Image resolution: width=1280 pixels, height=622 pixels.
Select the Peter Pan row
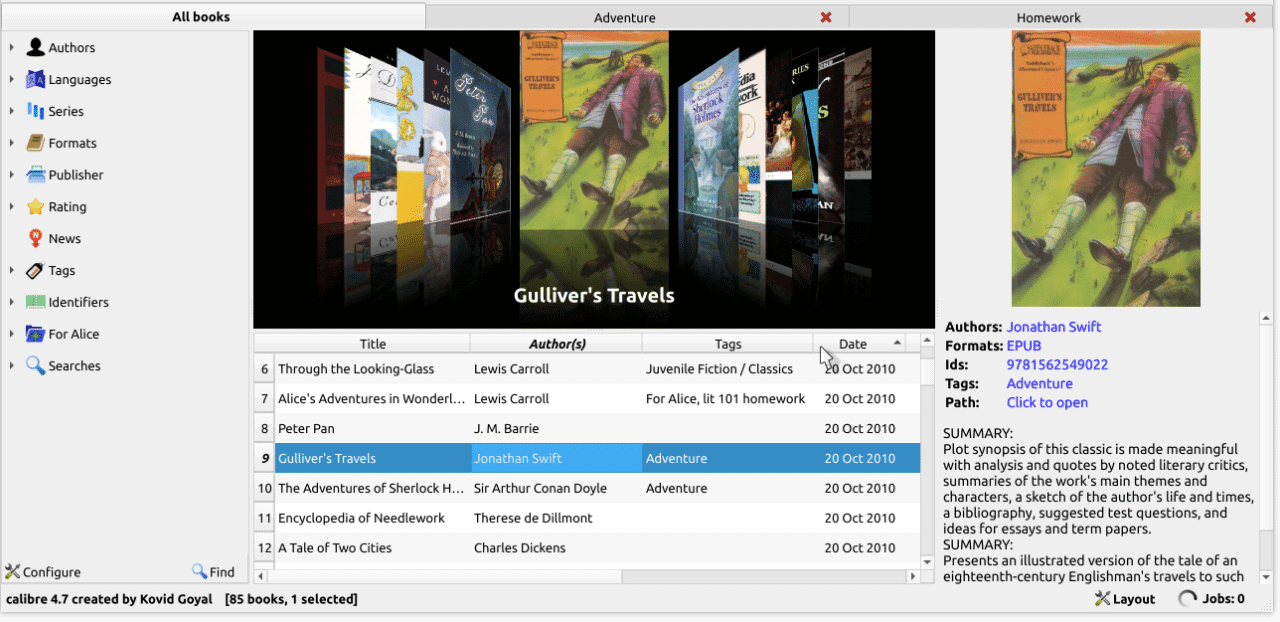tap(587, 429)
